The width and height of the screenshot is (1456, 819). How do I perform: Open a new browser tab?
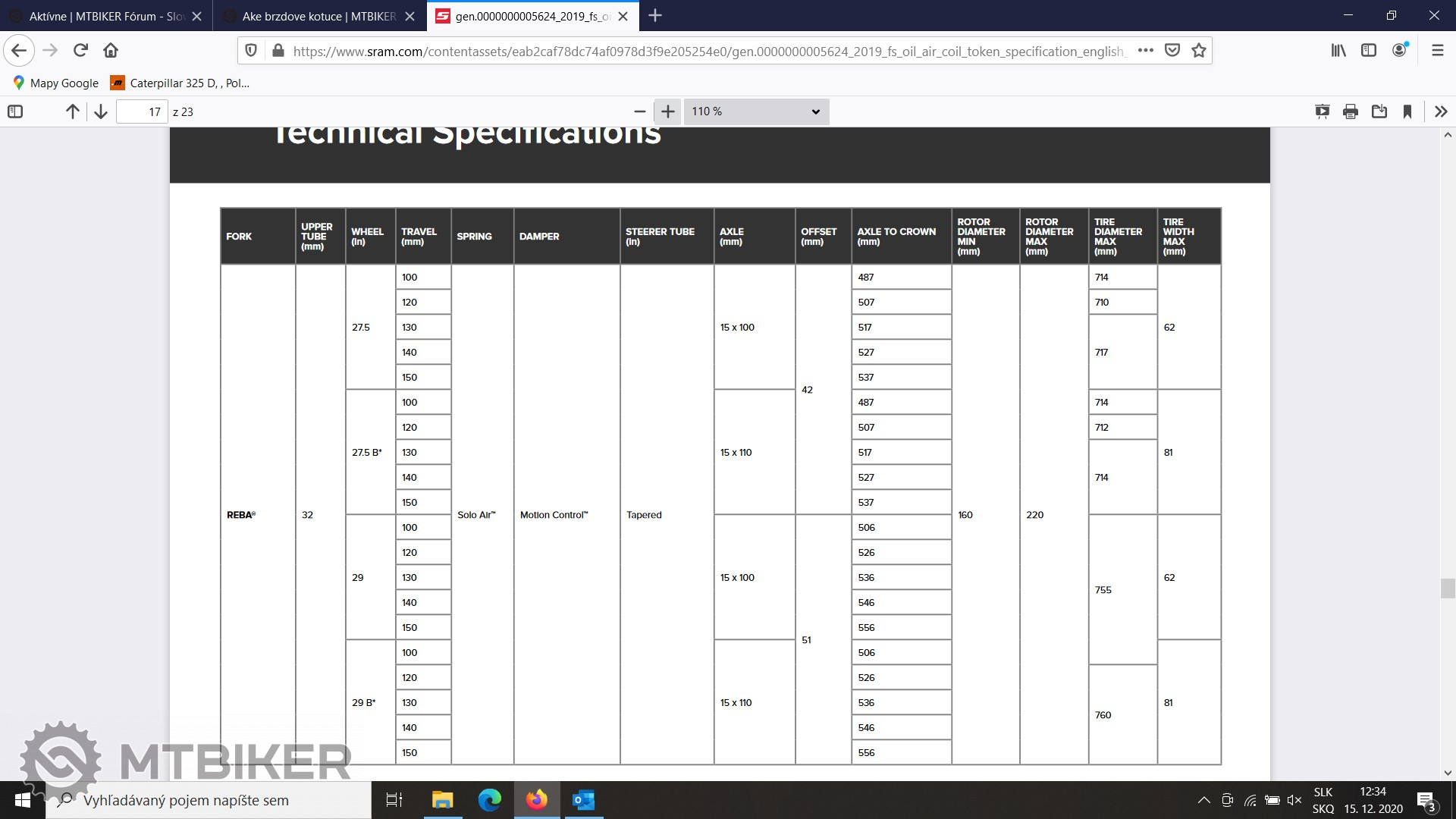[x=655, y=16]
